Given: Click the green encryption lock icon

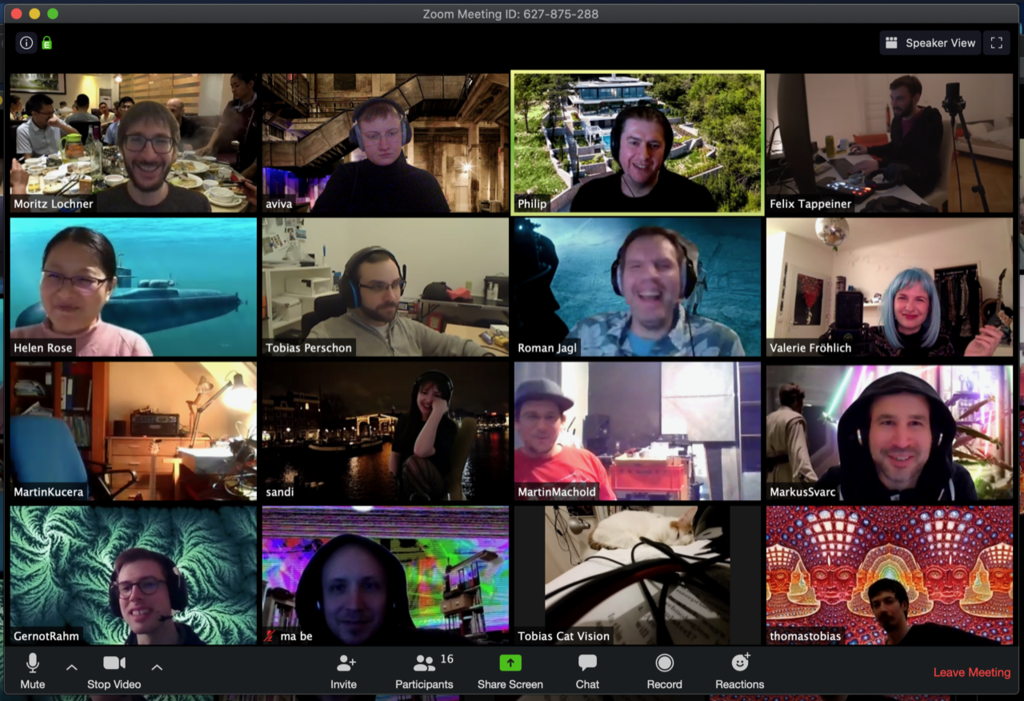Looking at the screenshot, I should coord(46,43).
